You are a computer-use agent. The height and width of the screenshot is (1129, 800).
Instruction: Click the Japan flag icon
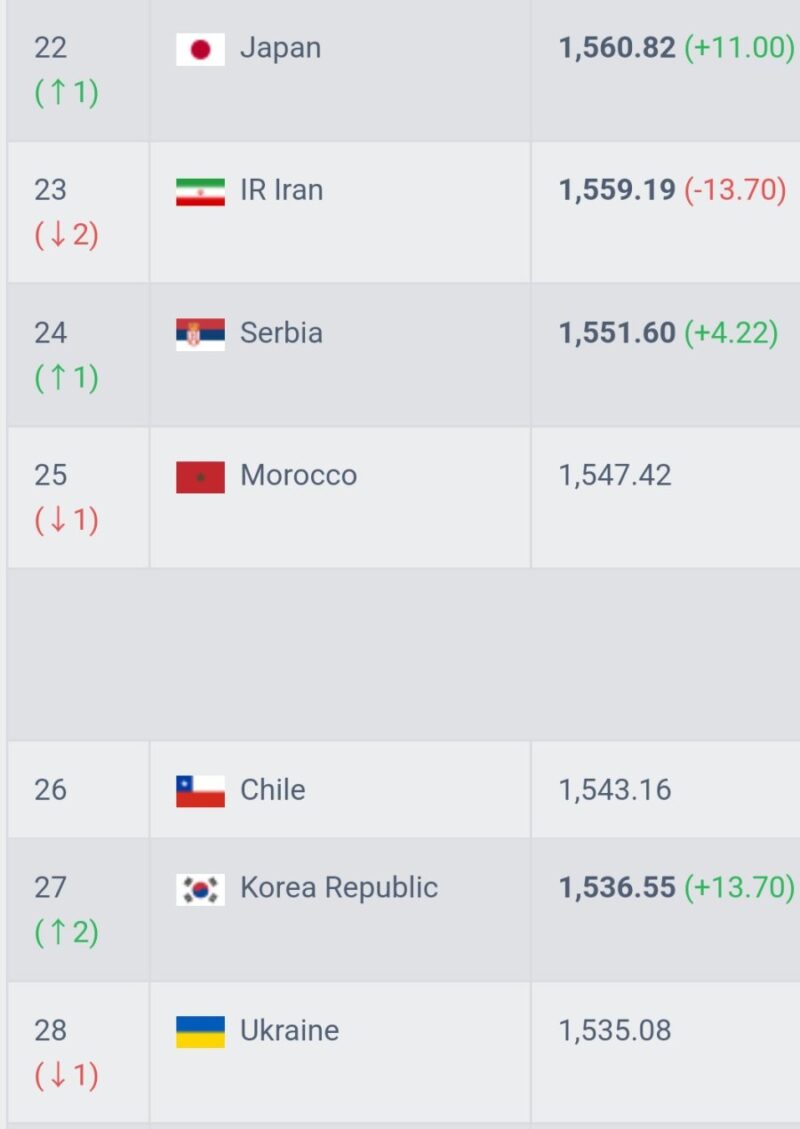(x=200, y=49)
